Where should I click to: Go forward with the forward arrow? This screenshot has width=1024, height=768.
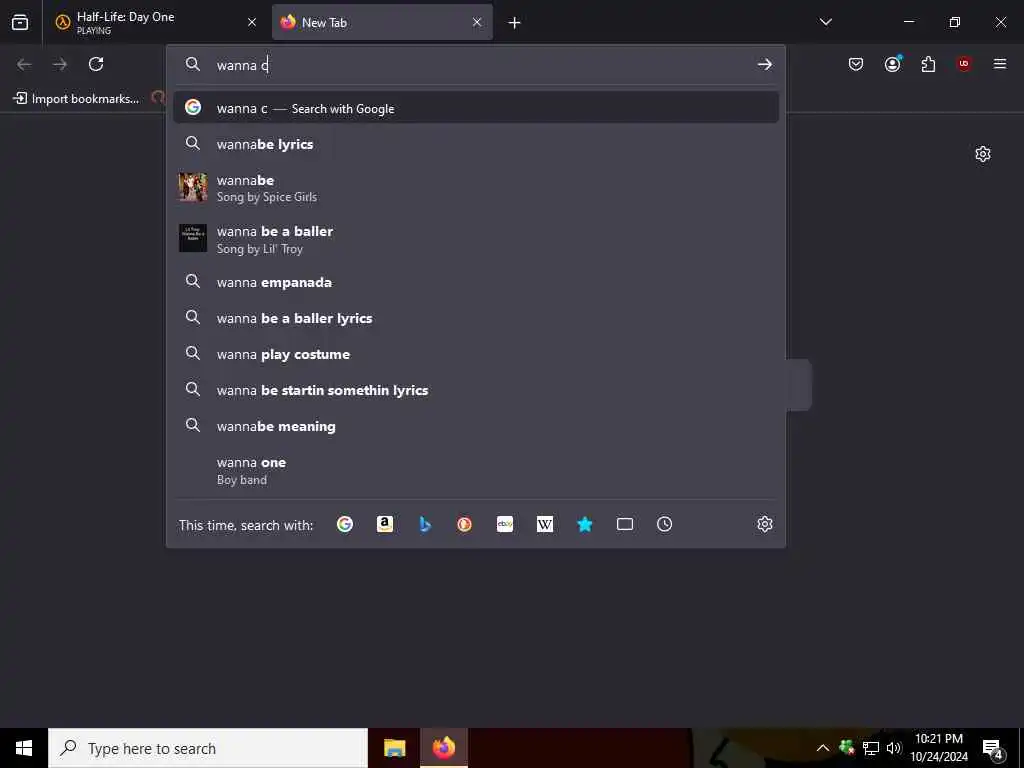(x=60, y=64)
